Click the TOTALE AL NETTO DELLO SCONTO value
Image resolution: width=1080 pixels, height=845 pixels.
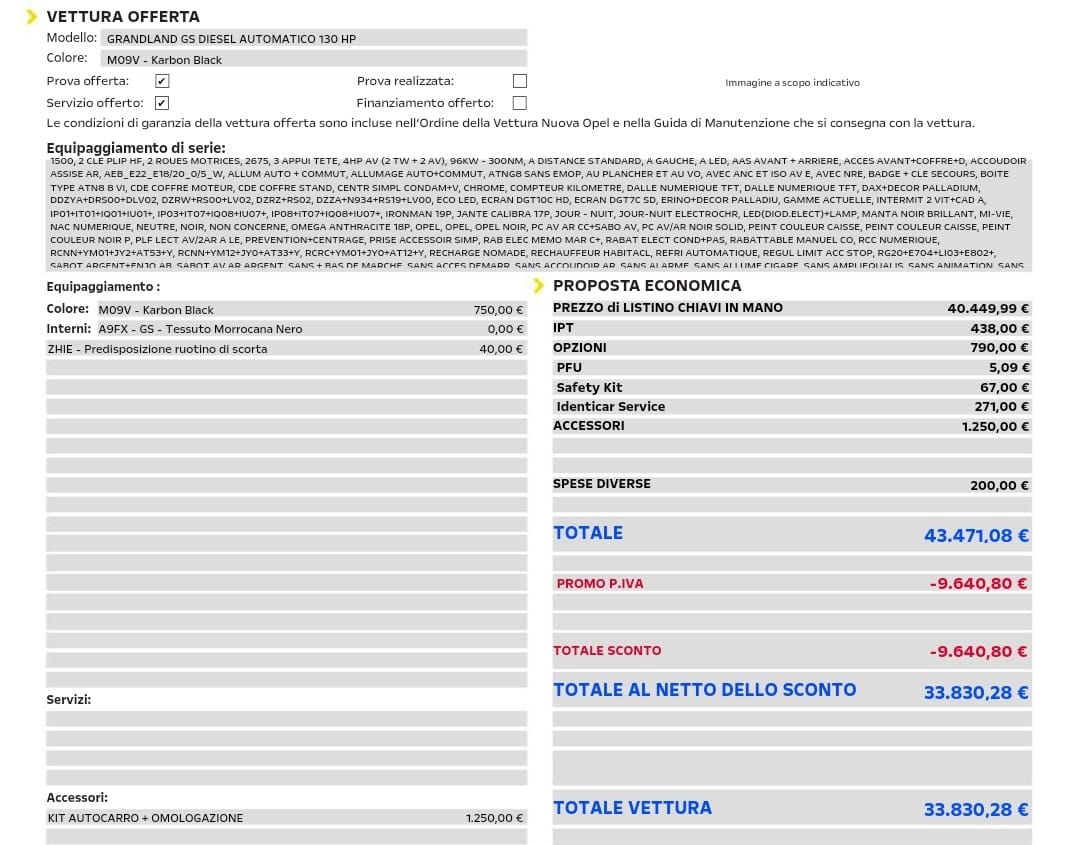975,692
